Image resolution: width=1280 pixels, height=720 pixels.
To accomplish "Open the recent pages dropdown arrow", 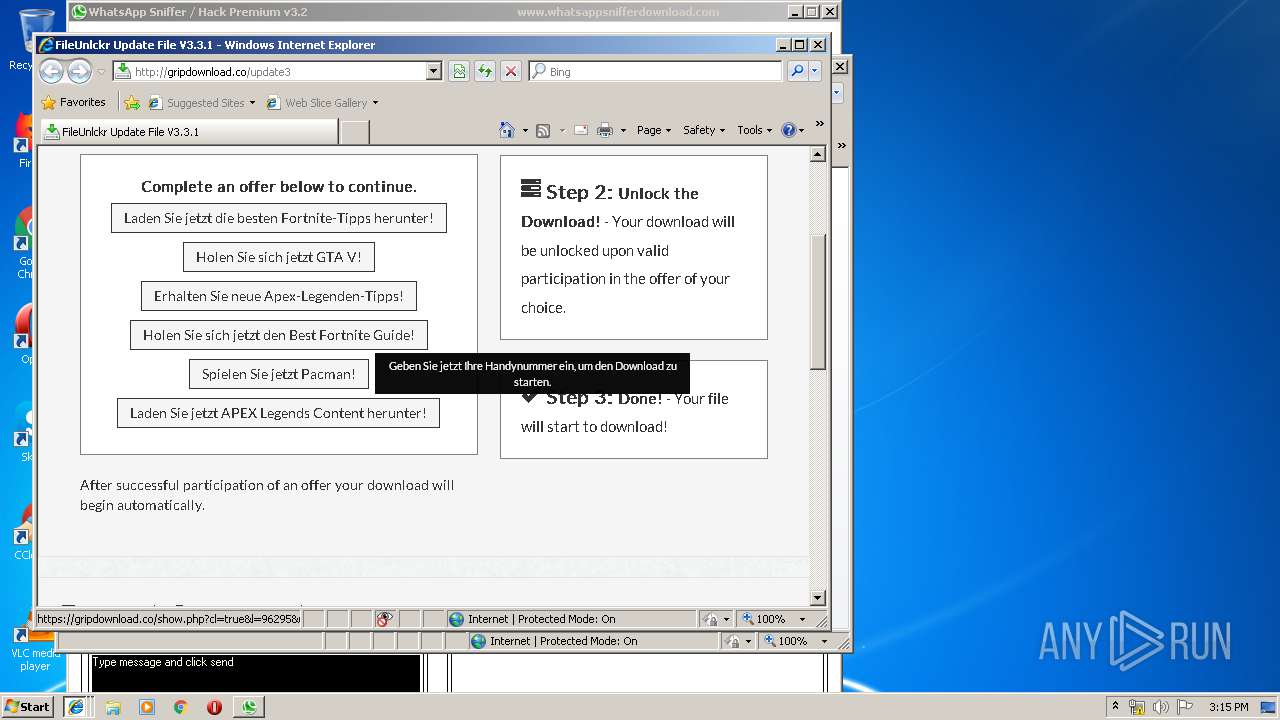I will [100, 72].
